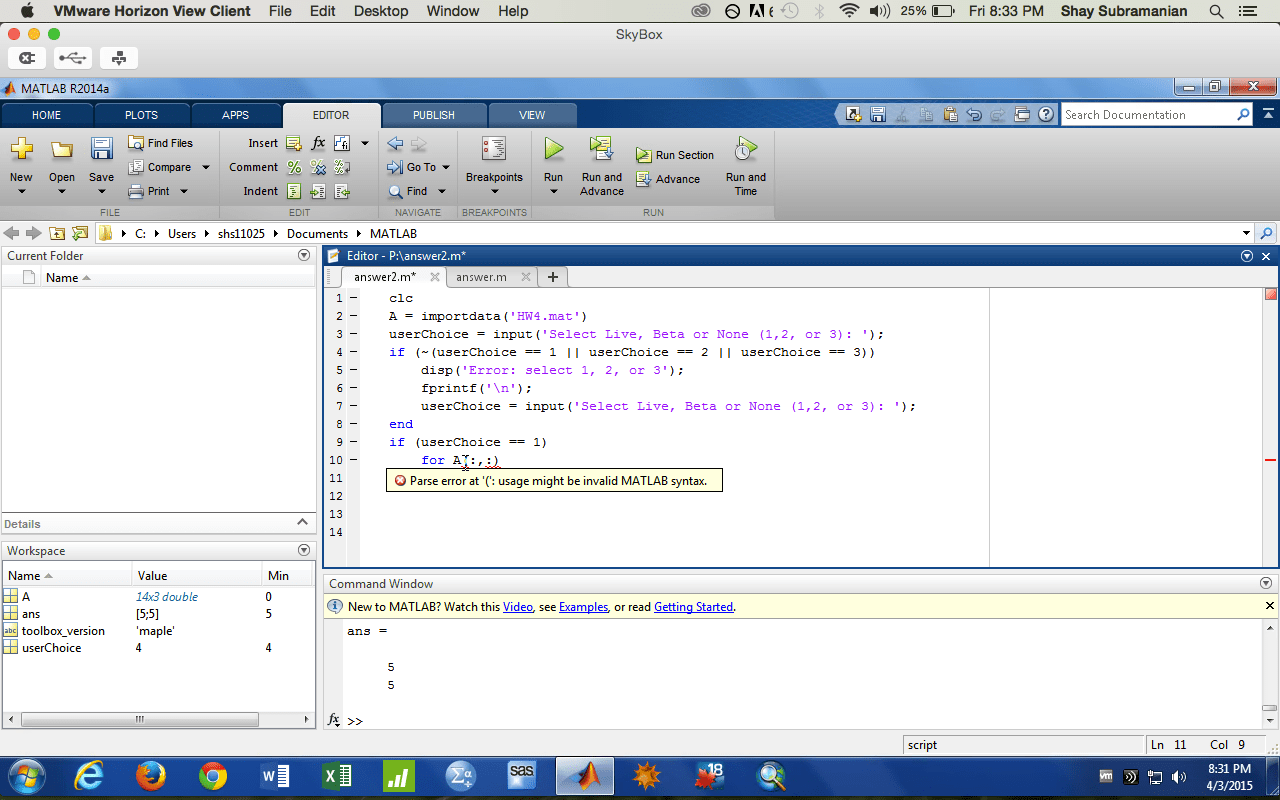This screenshot has height=800, width=1280.
Task: Select the Smart Indent tool
Action: (294, 191)
